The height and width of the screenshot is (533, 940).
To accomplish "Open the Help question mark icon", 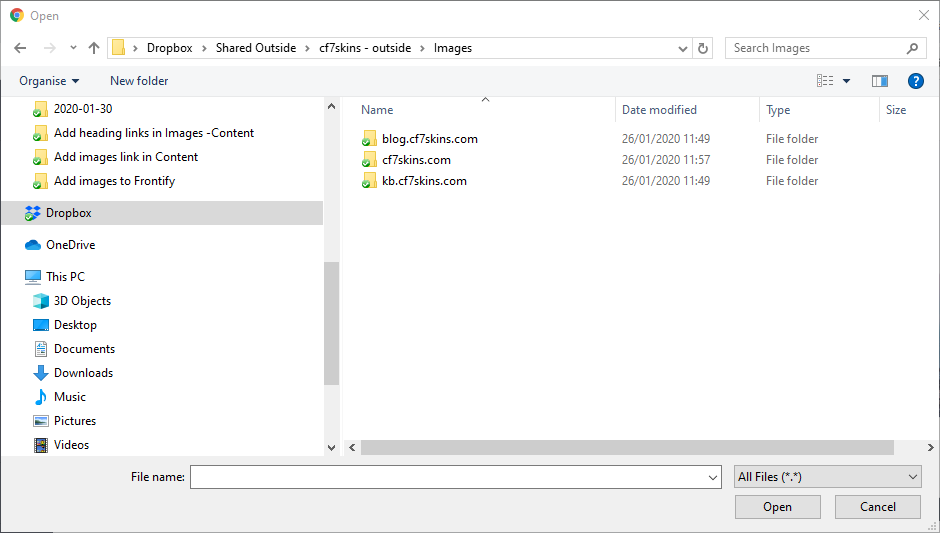I will 915,81.
